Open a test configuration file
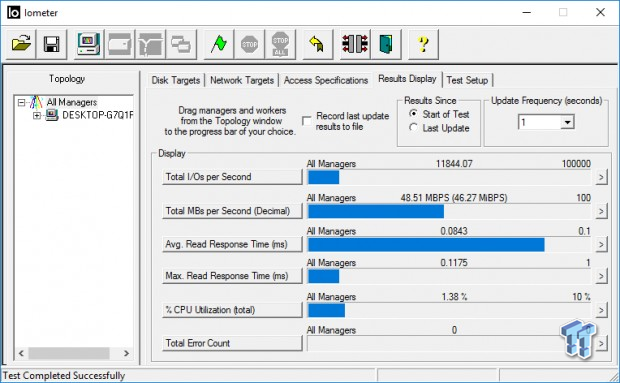 point(21,44)
